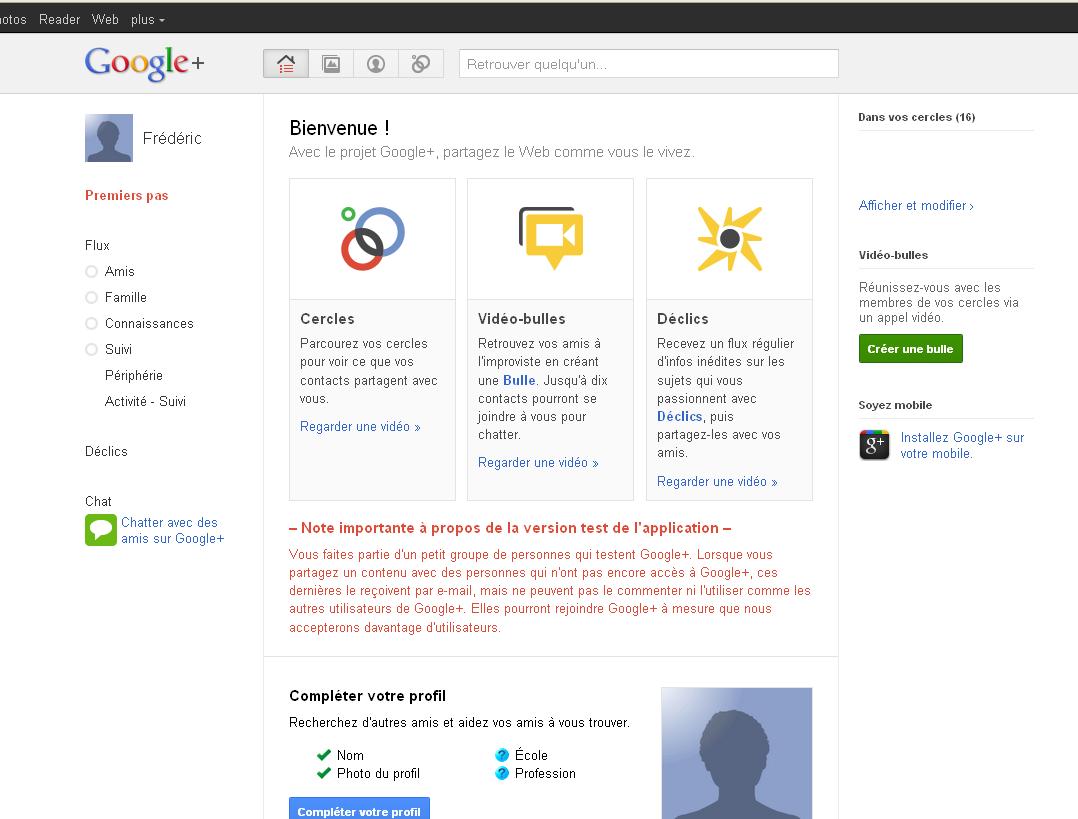The height and width of the screenshot is (819, 1078).
Task: Click the green checkmark beside Nom
Action: 324,755
